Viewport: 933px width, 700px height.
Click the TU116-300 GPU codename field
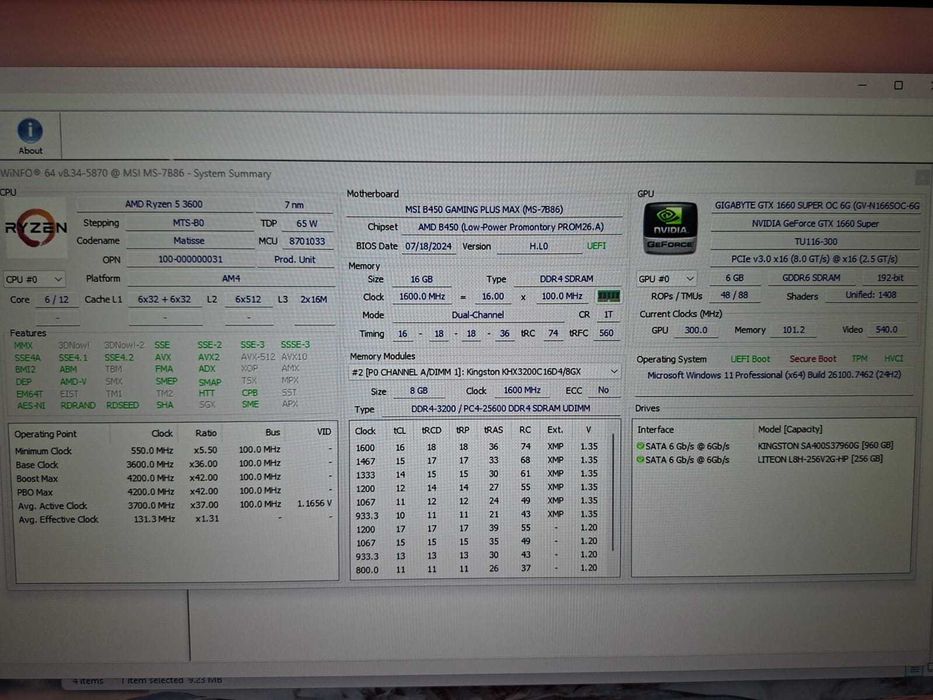(x=816, y=242)
